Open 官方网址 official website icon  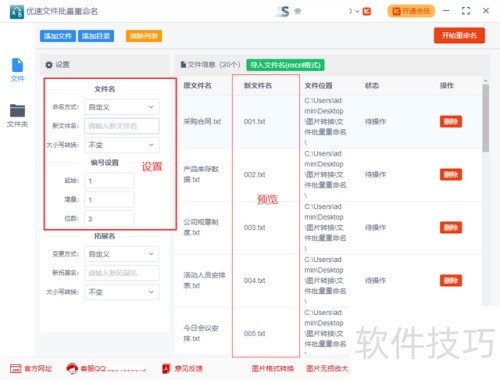[x=16, y=368]
